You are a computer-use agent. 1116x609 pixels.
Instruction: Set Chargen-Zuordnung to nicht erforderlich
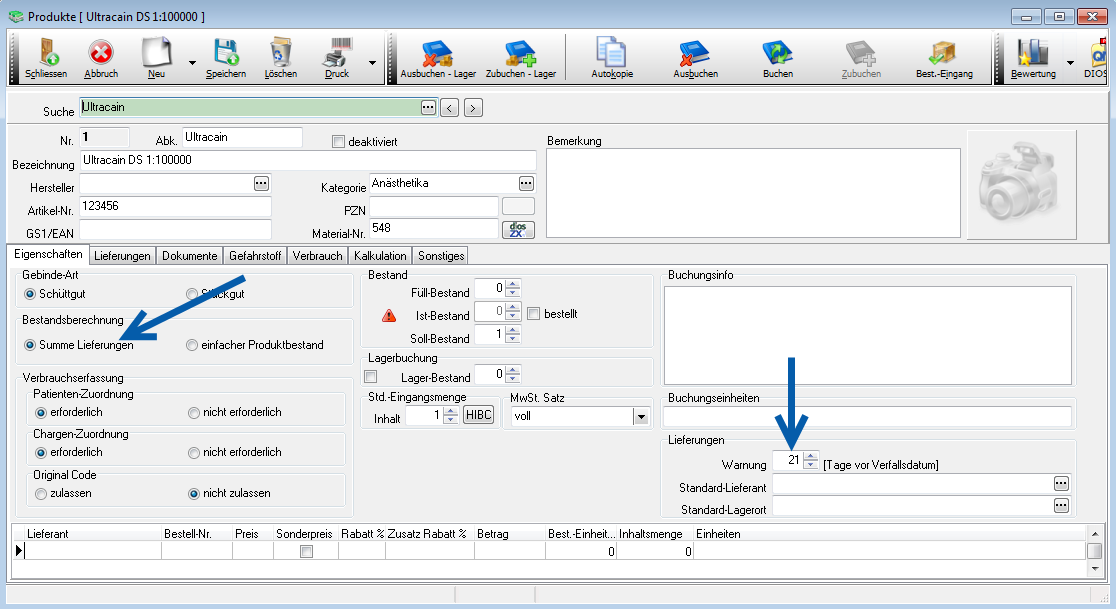pyautogui.click(x=194, y=452)
